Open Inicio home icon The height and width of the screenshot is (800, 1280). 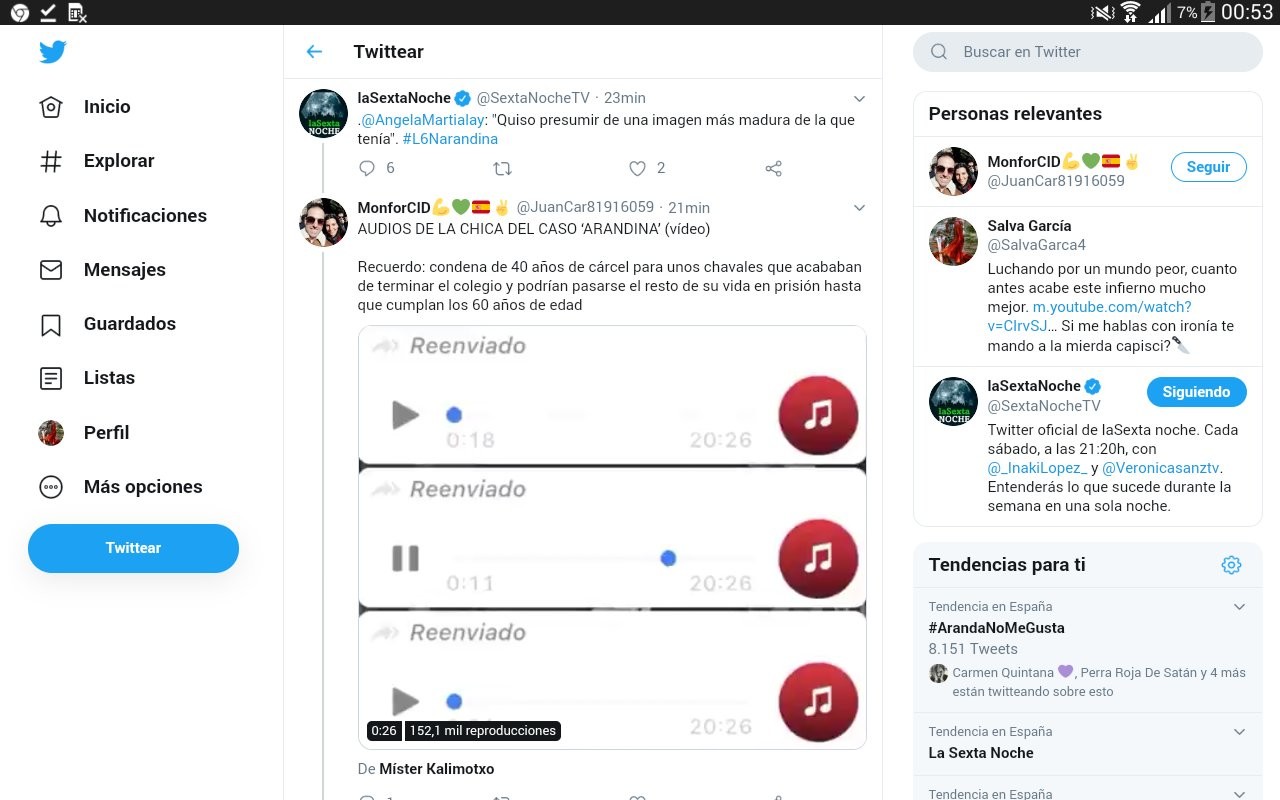(x=51, y=107)
